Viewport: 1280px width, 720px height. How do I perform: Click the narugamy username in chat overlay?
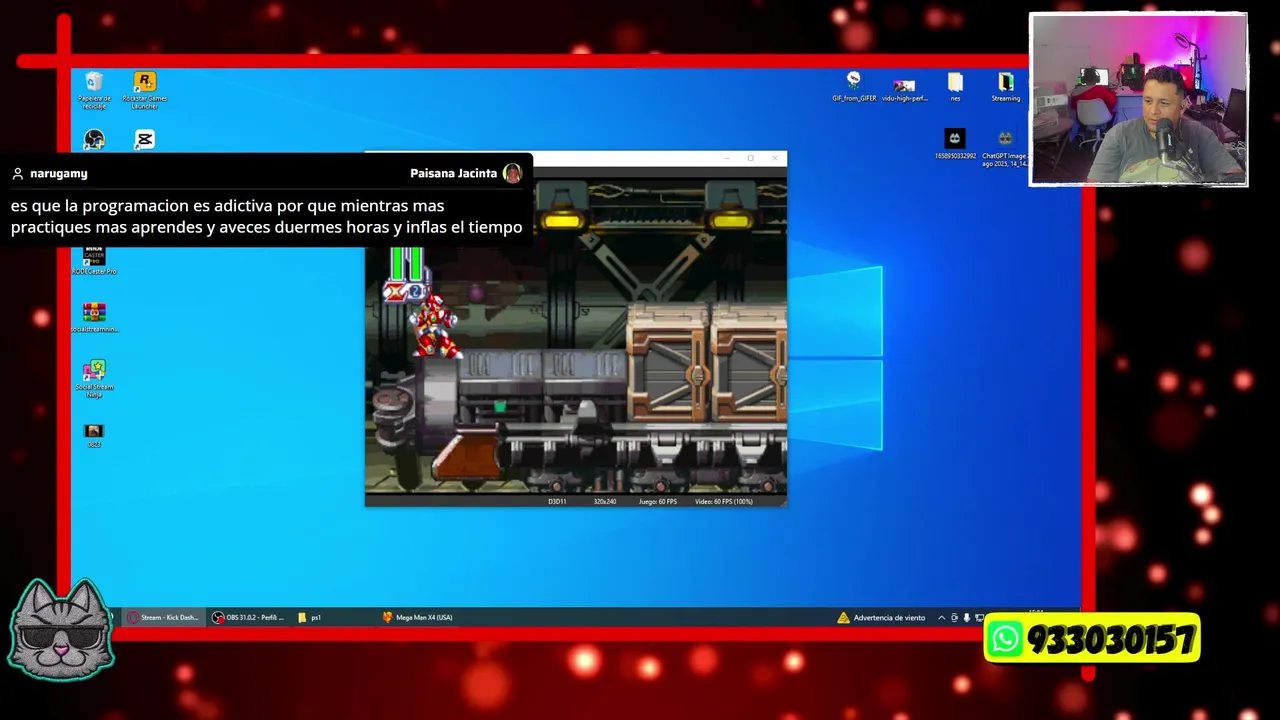(x=59, y=173)
